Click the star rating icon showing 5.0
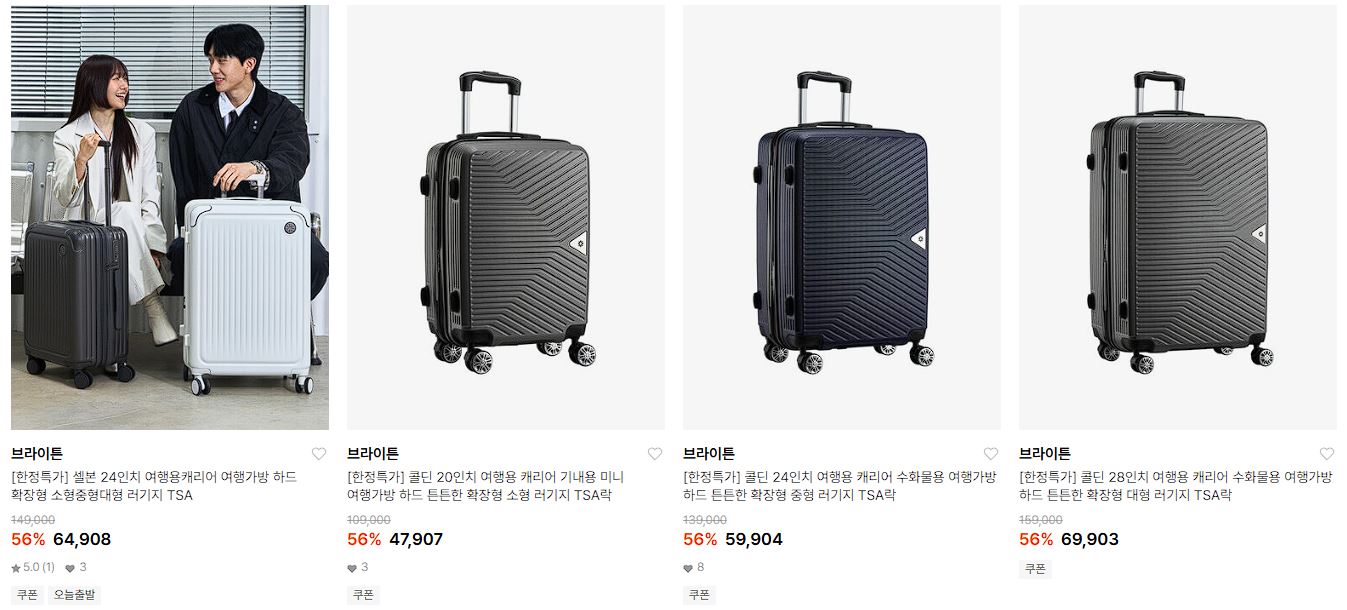The width and height of the screenshot is (1347, 610). pos(16,568)
